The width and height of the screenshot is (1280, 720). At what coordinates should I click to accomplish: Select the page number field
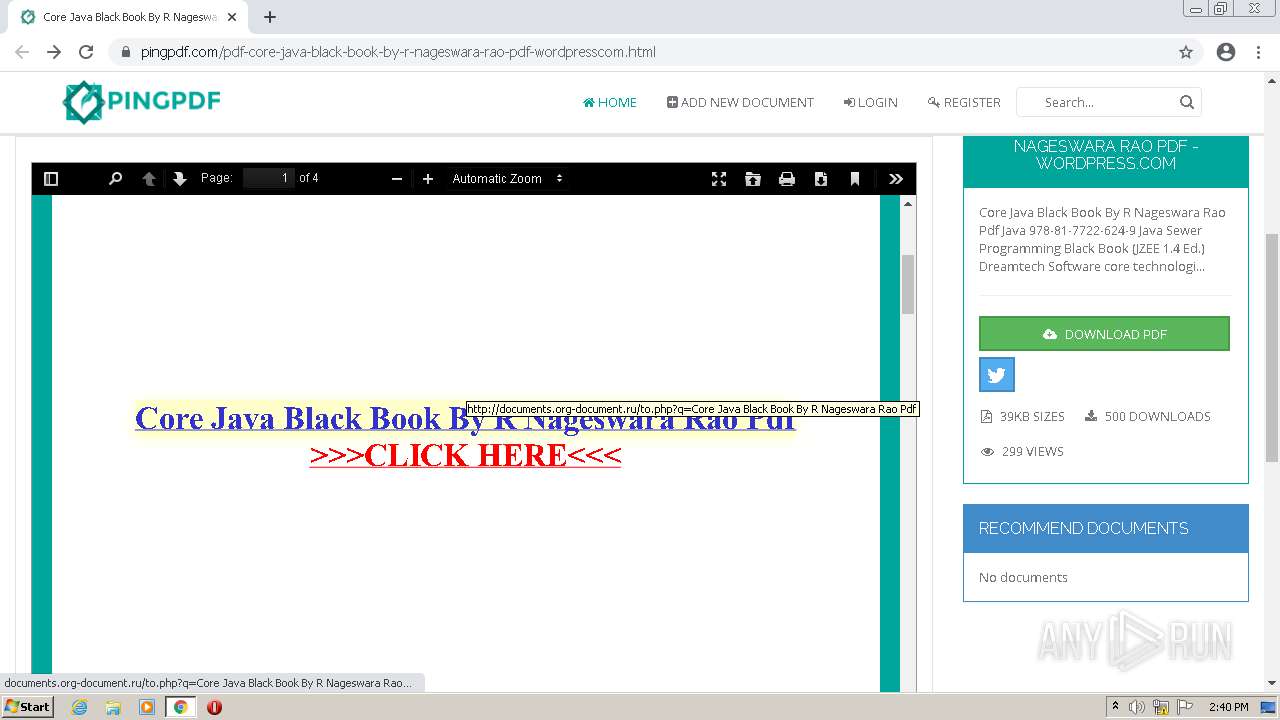click(x=269, y=178)
